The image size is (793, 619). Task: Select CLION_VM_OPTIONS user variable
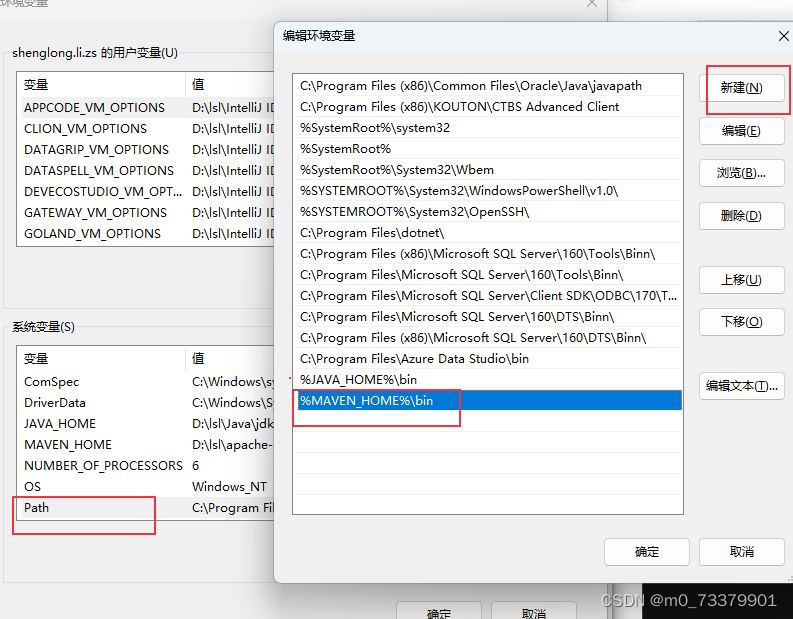point(146,129)
